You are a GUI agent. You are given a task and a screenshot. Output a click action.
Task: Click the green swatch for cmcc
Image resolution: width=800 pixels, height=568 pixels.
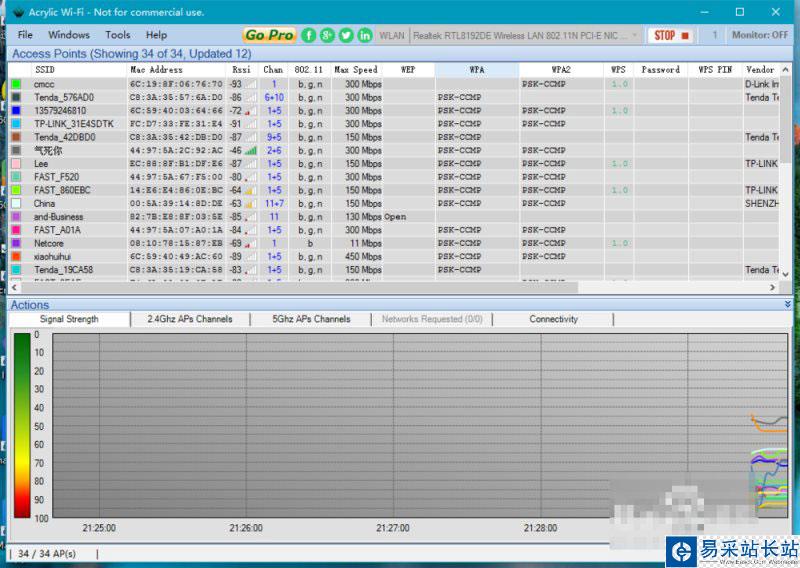[x=16, y=84]
